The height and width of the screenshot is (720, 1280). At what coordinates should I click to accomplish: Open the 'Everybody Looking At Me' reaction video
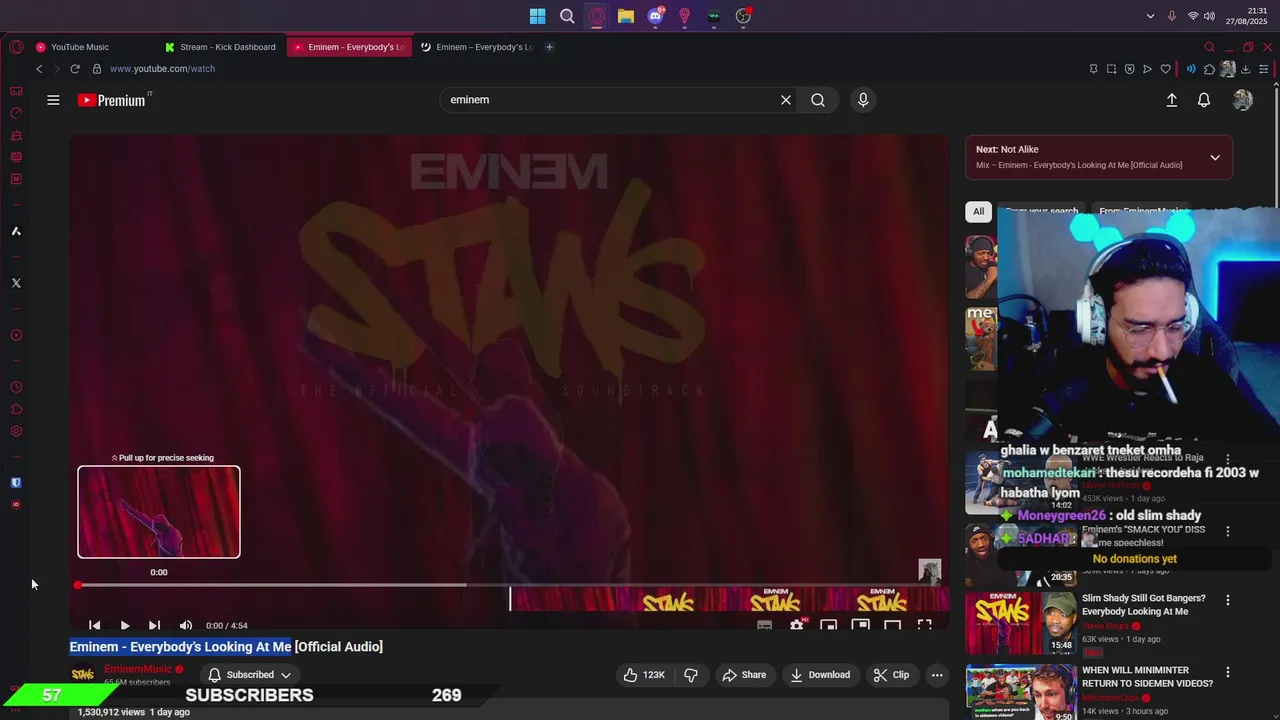coord(1144,605)
